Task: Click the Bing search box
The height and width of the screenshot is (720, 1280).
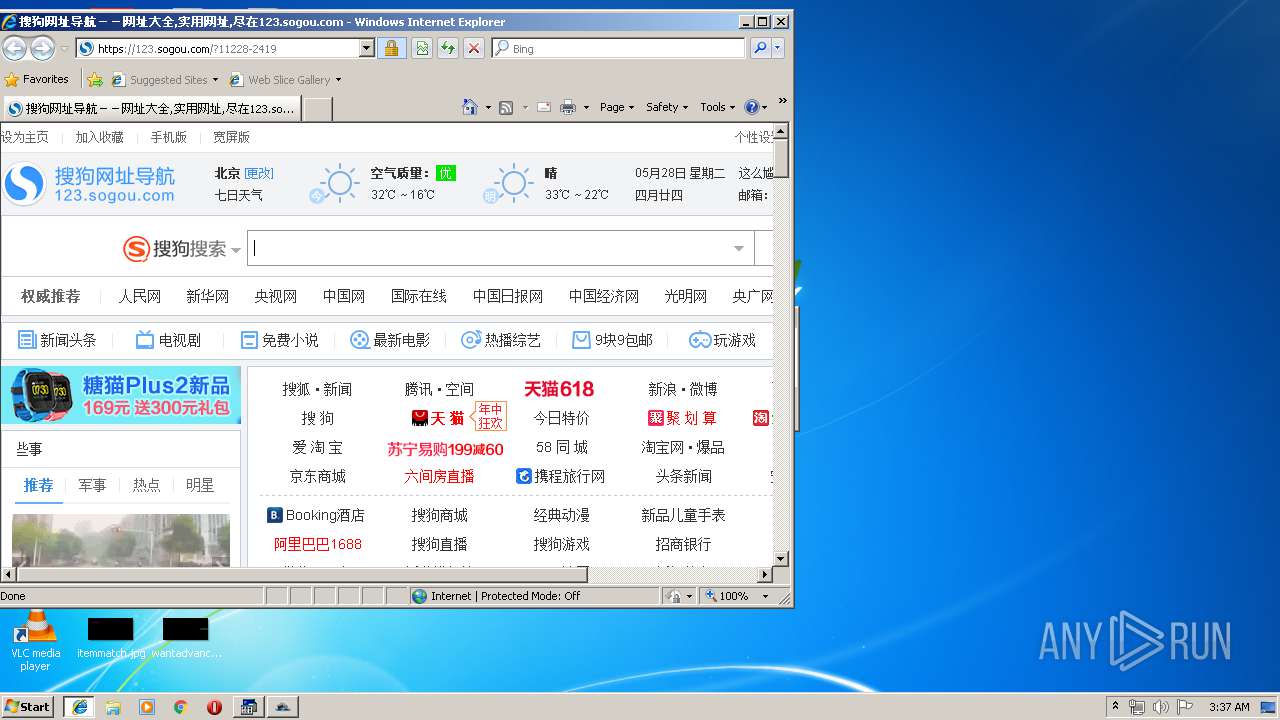Action: click(x=619, y=48)
